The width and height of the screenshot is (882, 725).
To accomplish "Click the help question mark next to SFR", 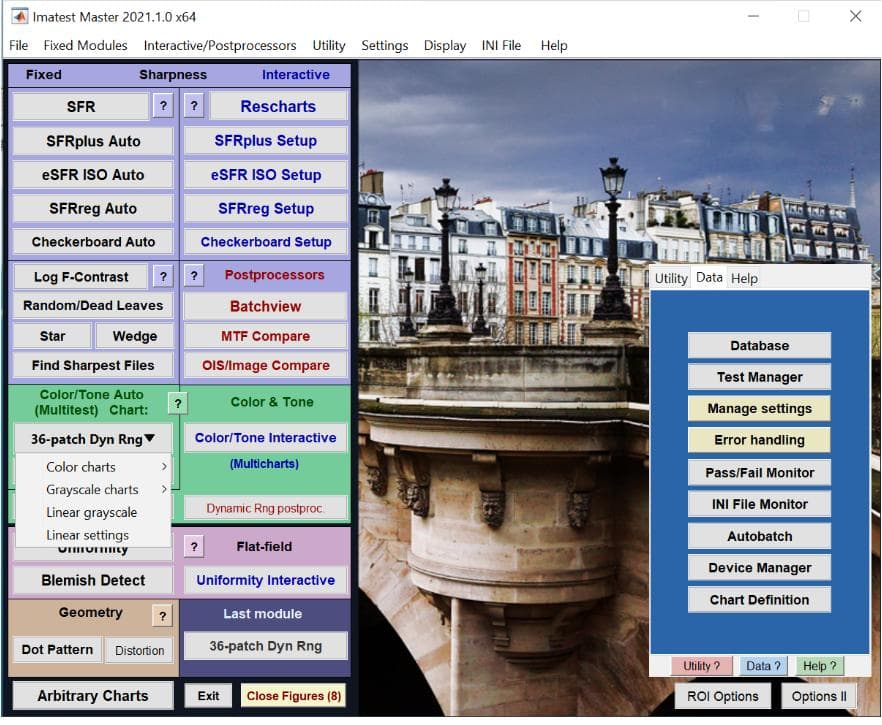I will coord(163,106).
